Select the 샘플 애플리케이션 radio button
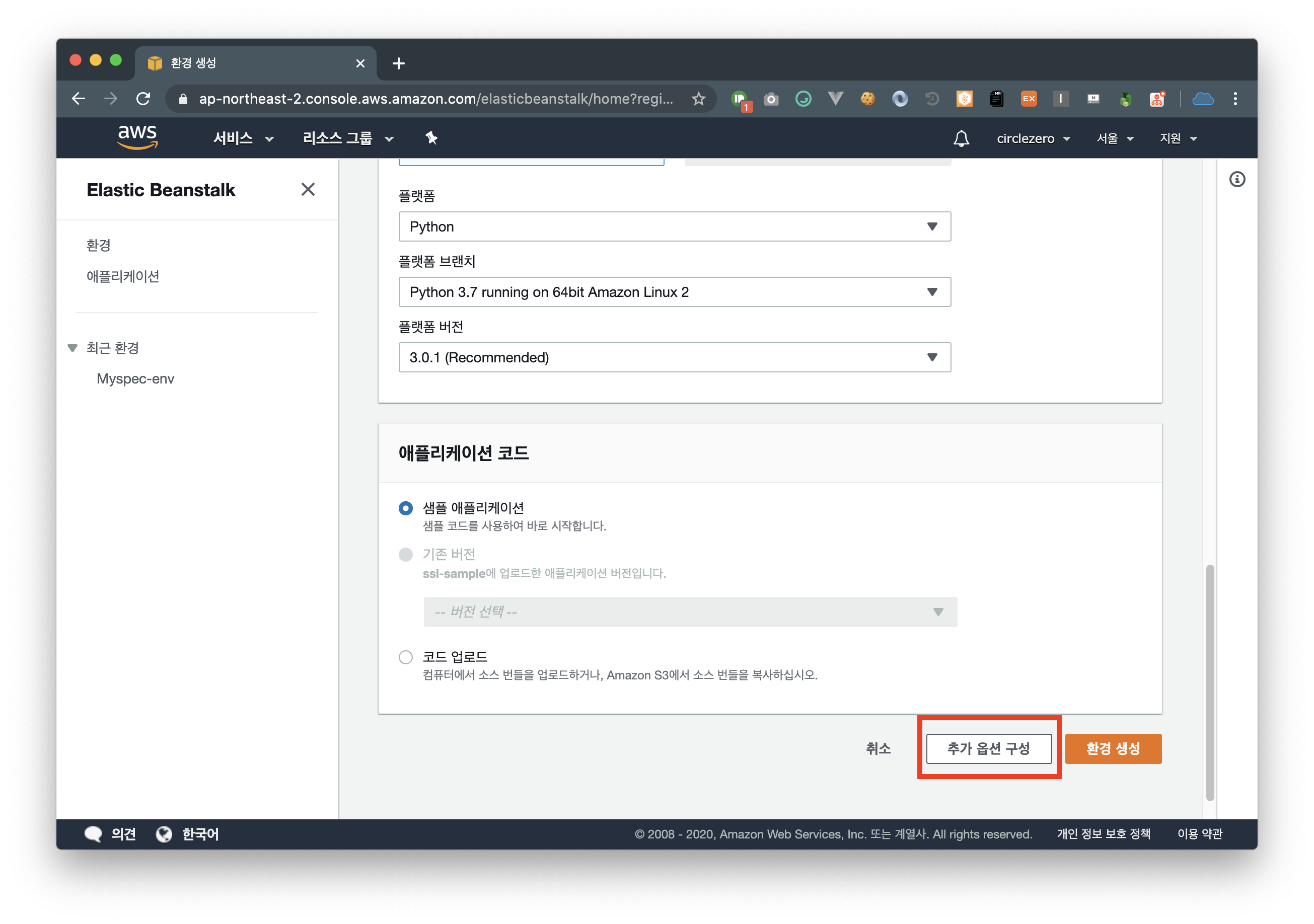This screenshot has width=1314, height=924. [x=406, y=508]
